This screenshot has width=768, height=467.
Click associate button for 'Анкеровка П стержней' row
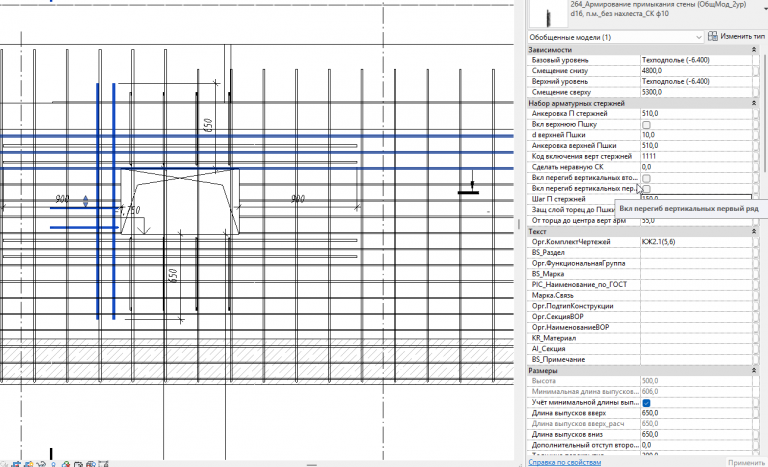756,114
